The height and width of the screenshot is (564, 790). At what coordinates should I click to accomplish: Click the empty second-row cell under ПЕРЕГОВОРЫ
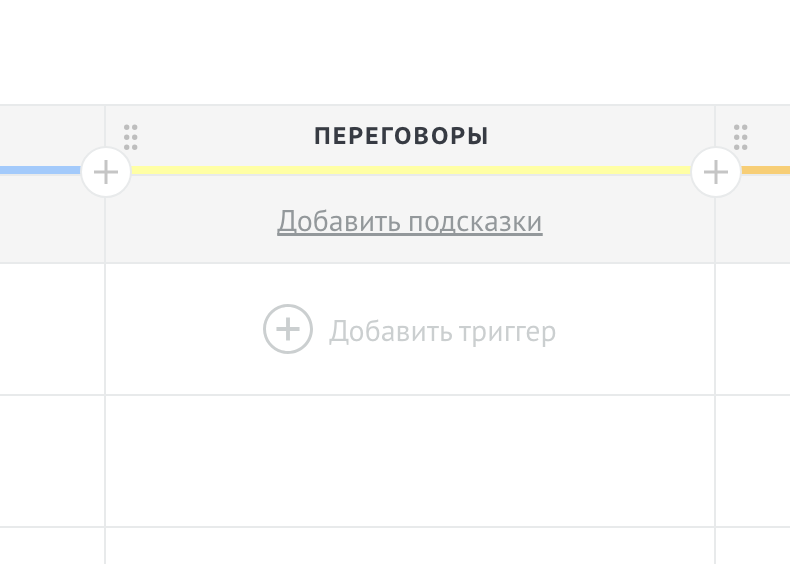coord(410,460)
